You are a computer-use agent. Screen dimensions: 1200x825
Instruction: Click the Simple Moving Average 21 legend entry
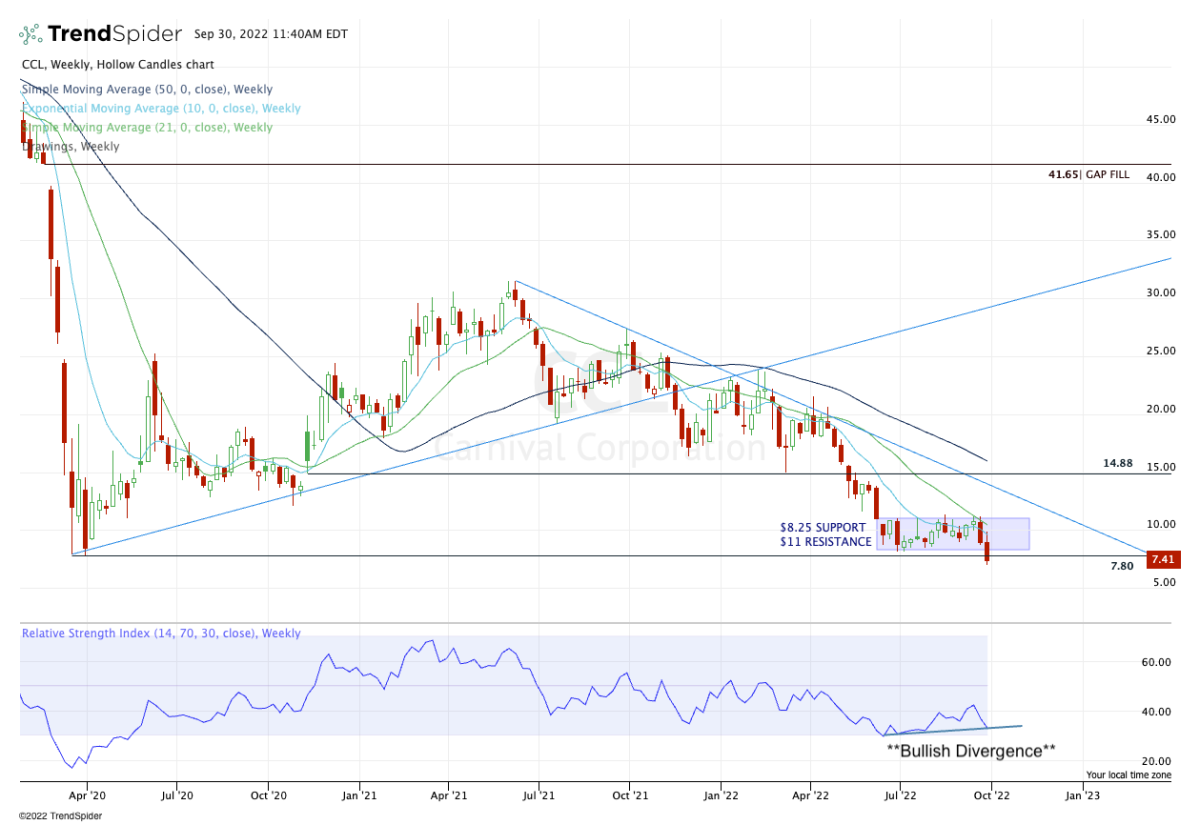point(146,128)
